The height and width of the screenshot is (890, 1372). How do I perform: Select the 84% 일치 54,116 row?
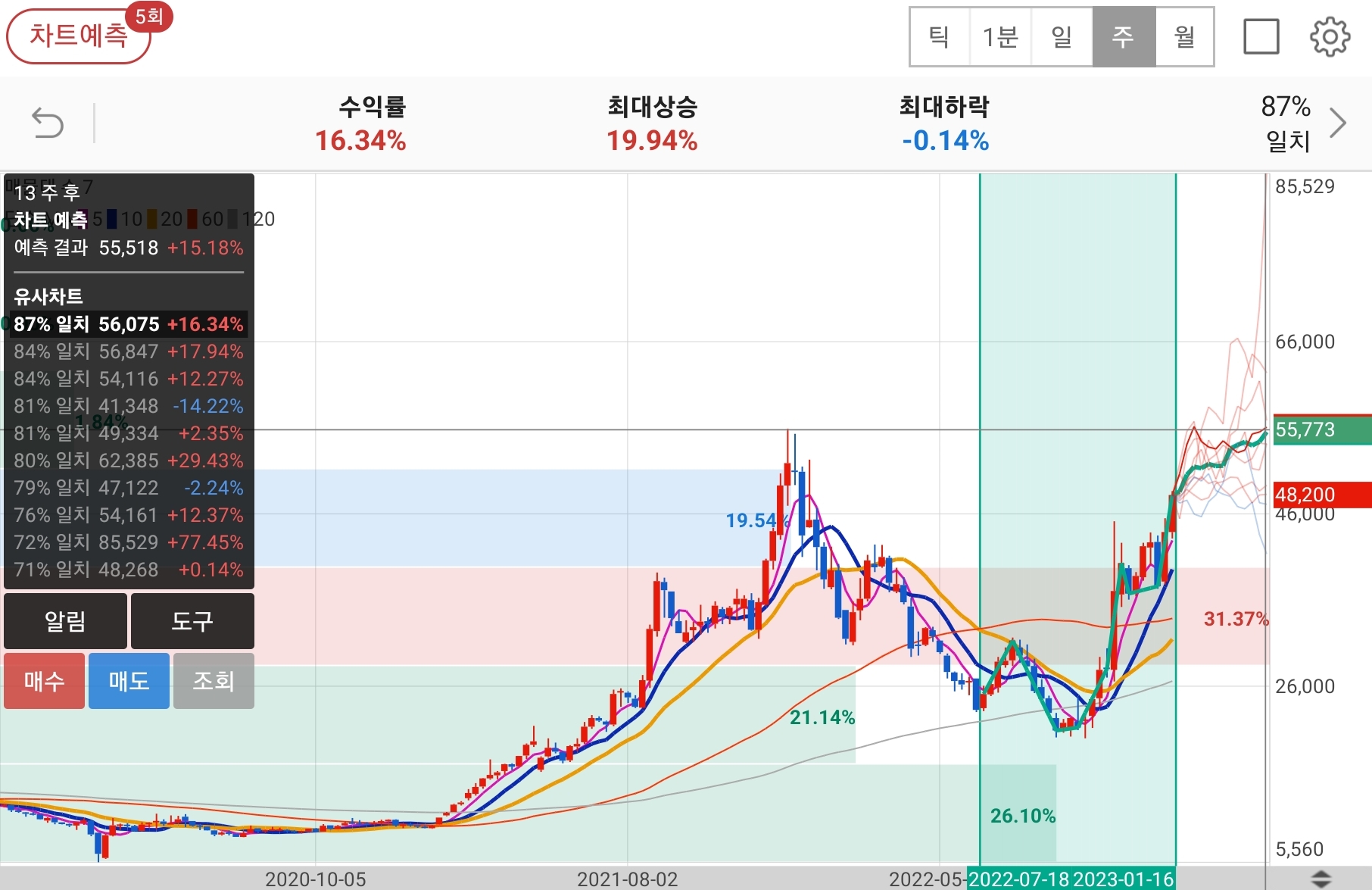129,379
